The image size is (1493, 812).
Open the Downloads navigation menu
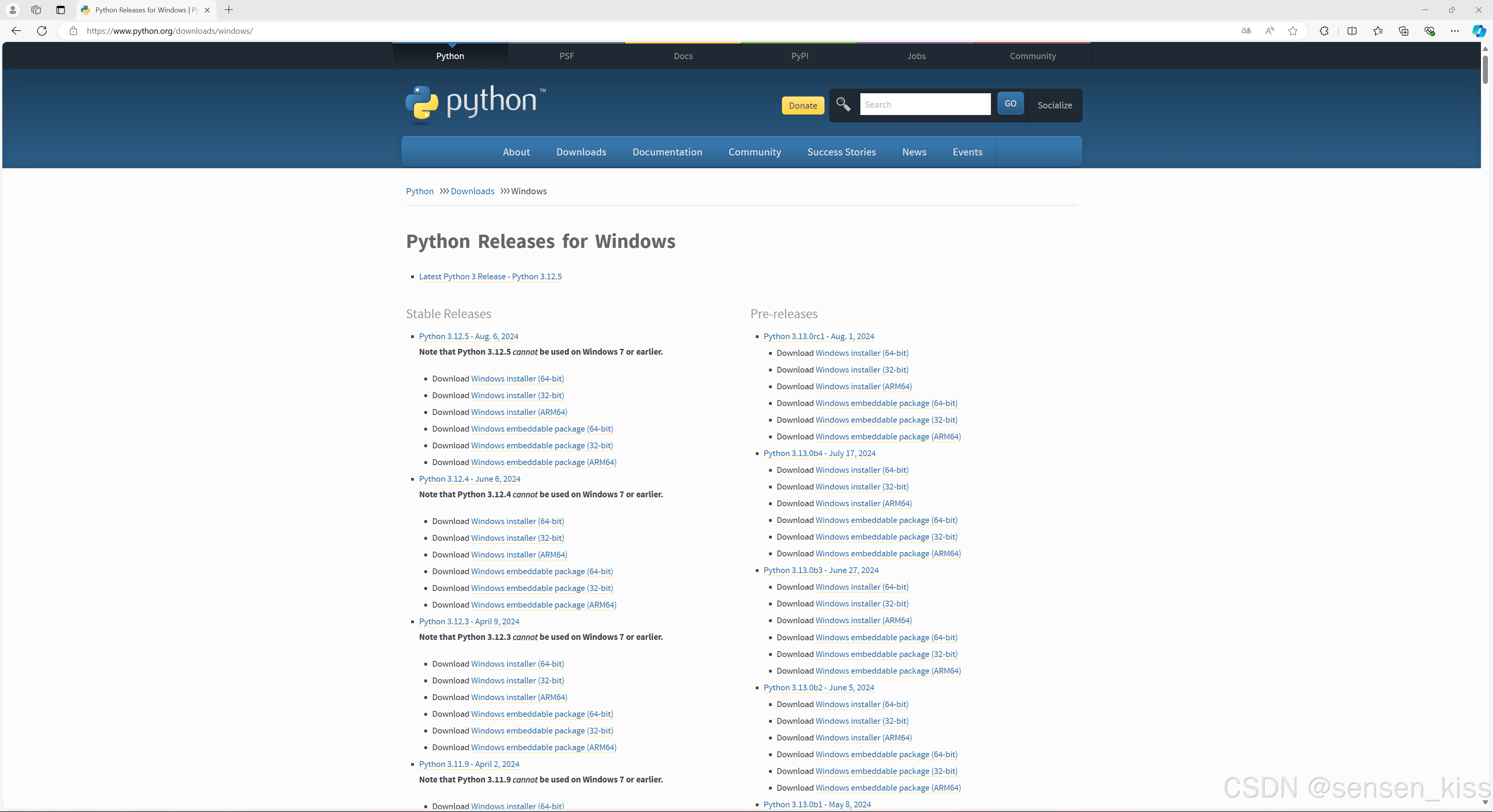coord(581,152)
